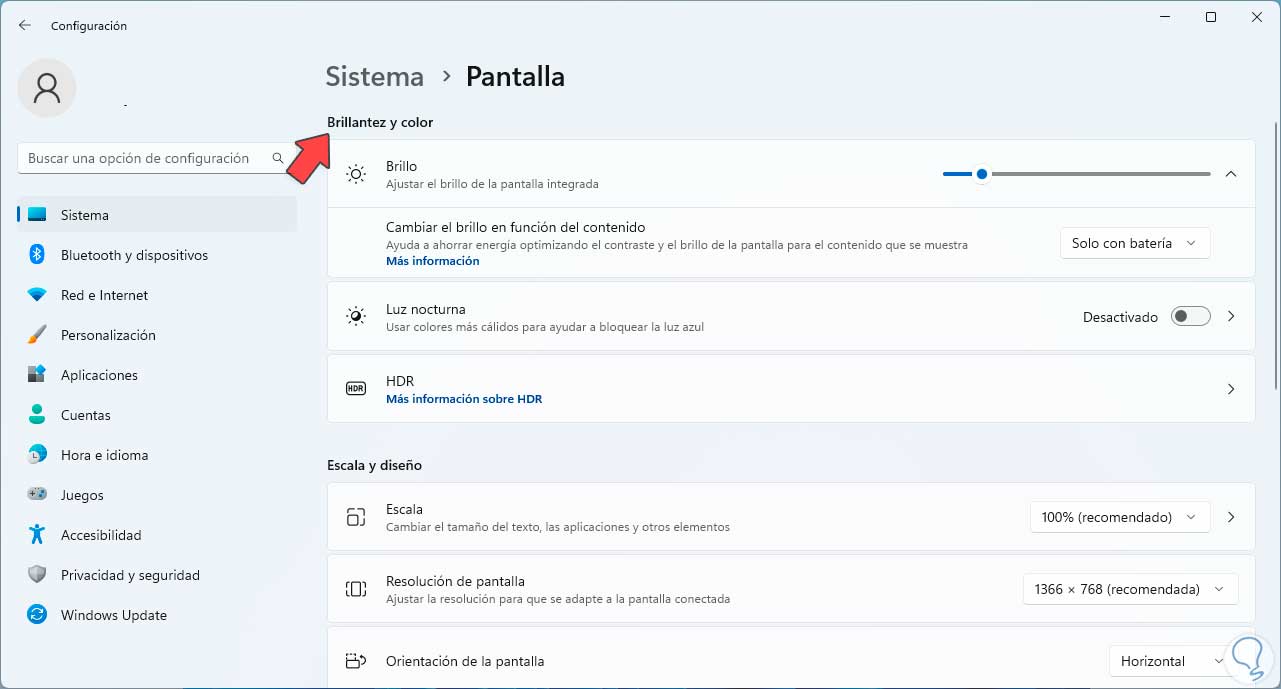1281x689 pixels.
Task: Select Cuentas in the sidebar
Action: (86, 415)
